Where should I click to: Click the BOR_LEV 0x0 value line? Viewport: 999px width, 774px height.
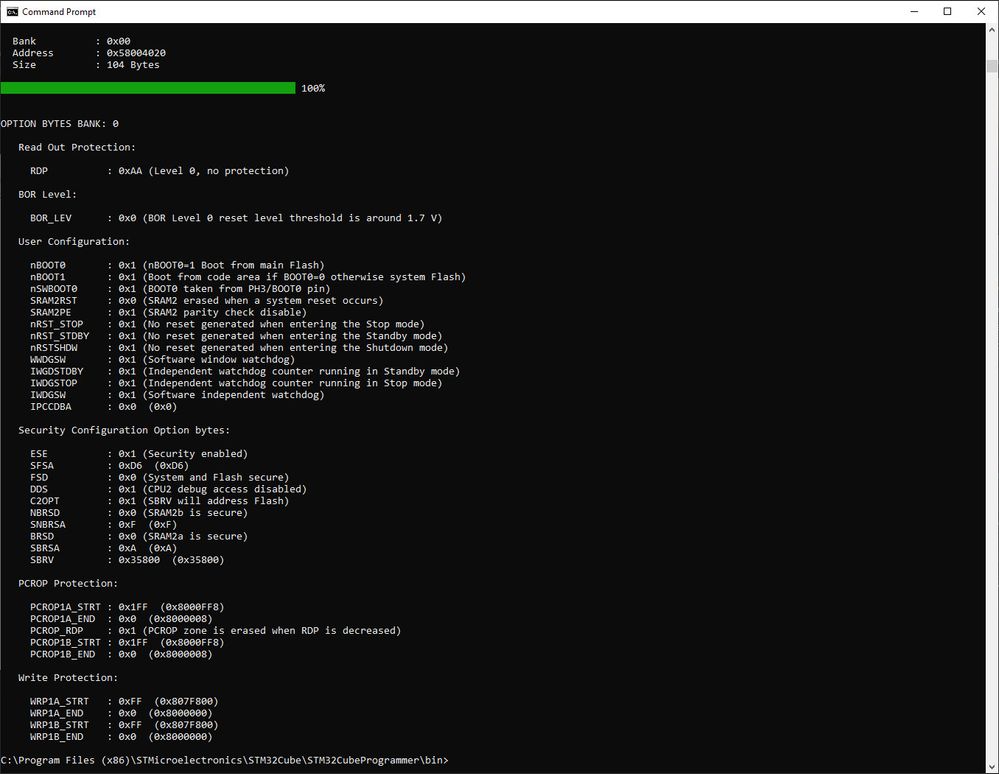(236, 218)
